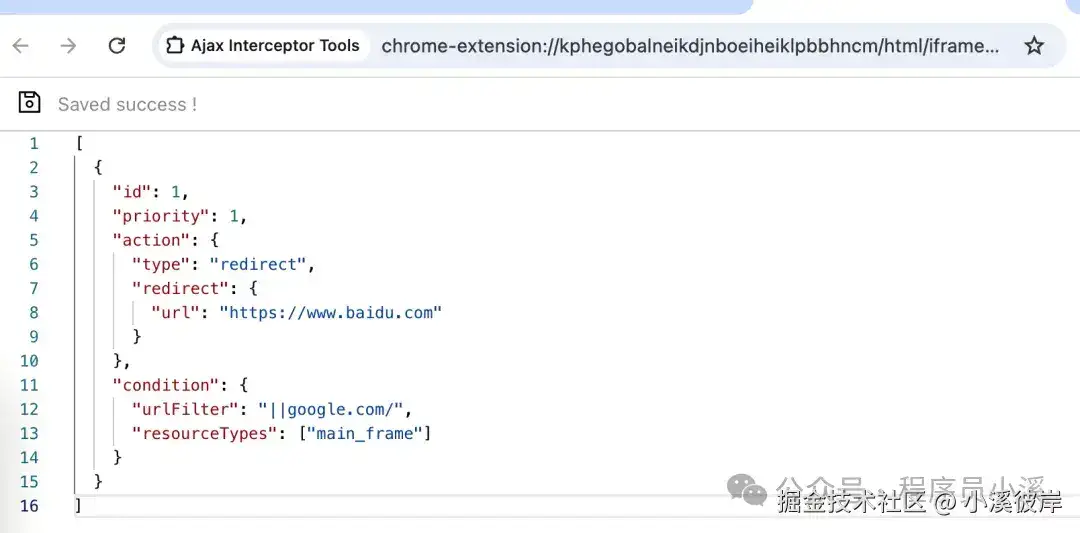
Task: Place cursor after closing bracket on line 16
Action: tap(83, 506)
